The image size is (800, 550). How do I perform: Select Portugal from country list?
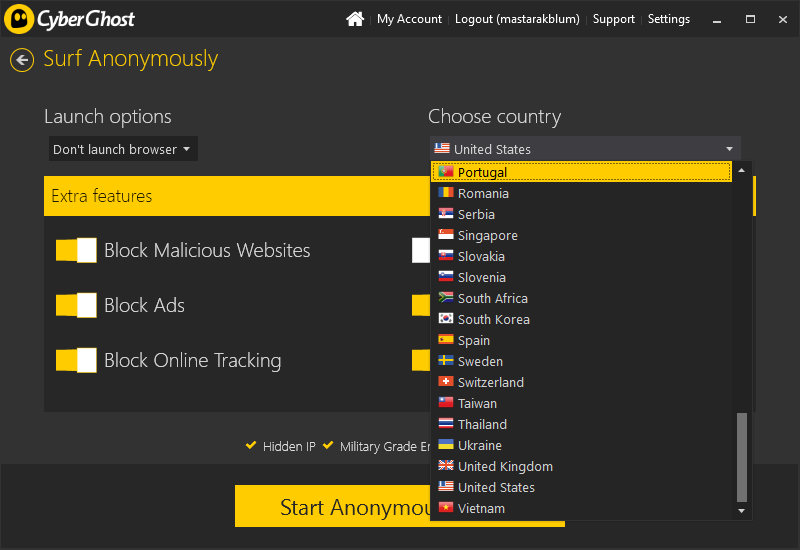tap(581, 172)
